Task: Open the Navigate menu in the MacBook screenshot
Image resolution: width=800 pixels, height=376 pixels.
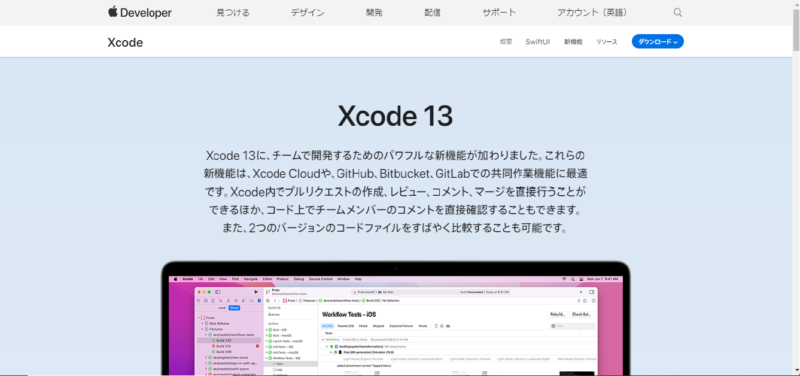Action: point(251,279)
